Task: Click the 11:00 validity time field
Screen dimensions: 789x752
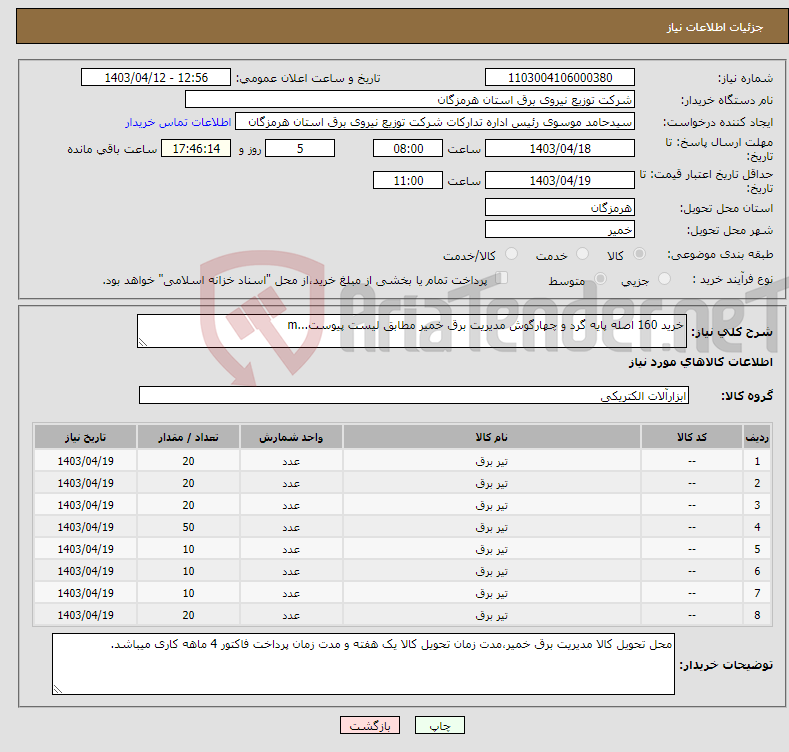Action: [408, 180]
